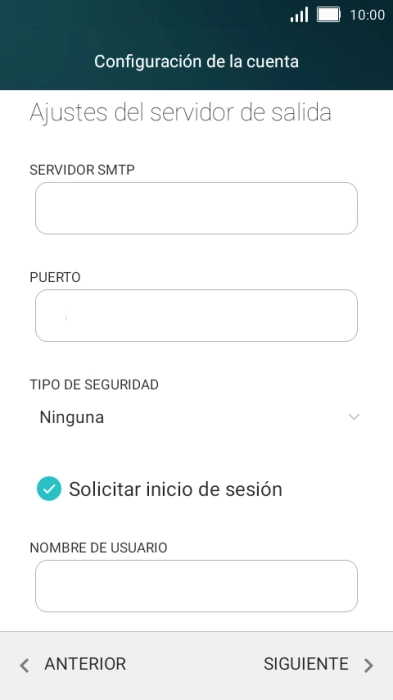393x700 pixels.
Task: Tap the battery icon in status bar
Action: tap(329, 15)
